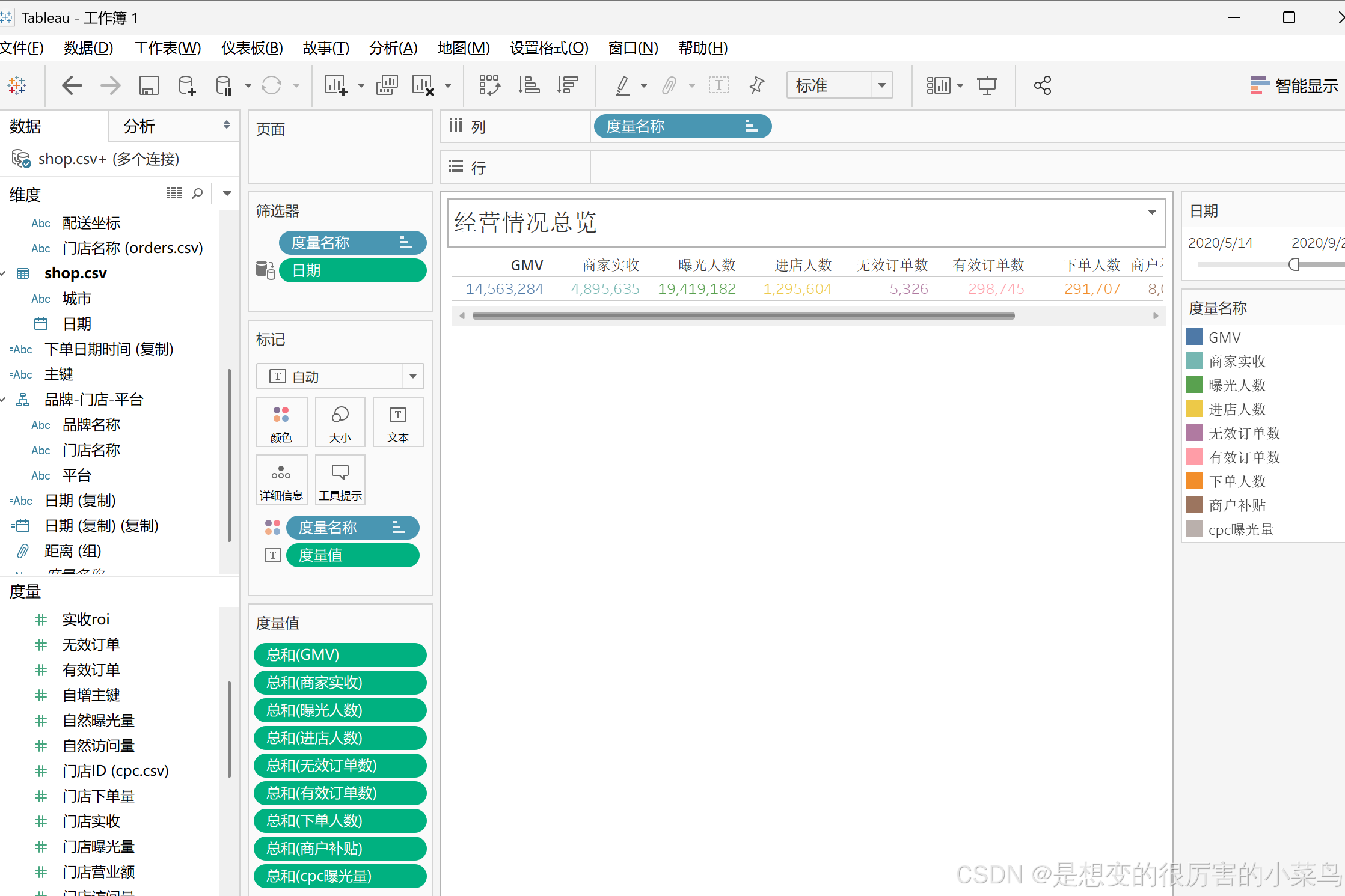Click the 总和(GMV) measure pill
The height and width of the screenshot is (896, 1345).
click(x=340, y=655)
